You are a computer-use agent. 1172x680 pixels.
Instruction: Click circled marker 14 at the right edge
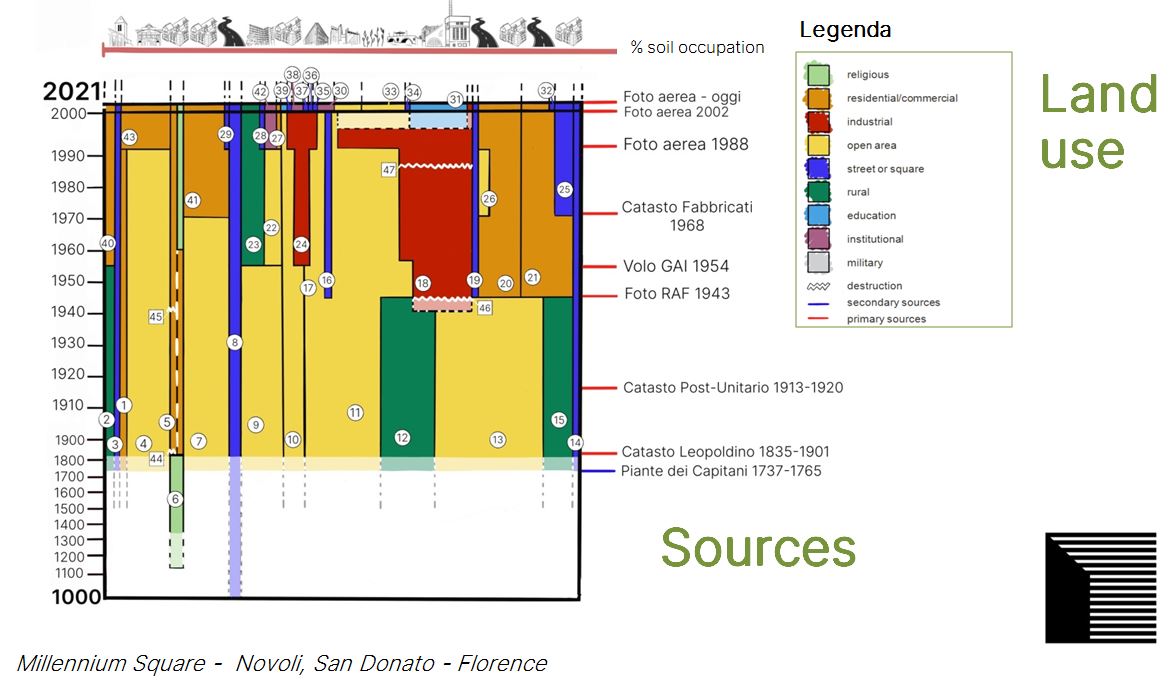click(575, 442)
